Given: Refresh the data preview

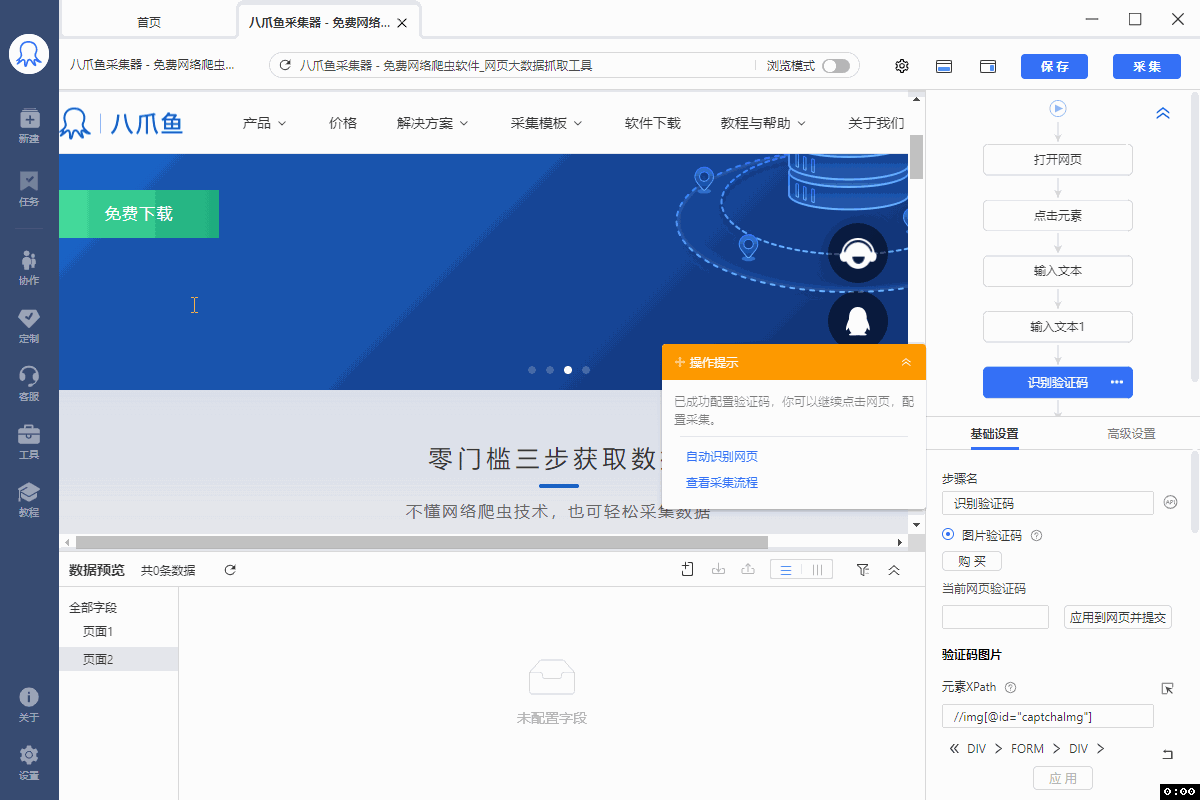Looking at the screenshot, I should [230, 570].
